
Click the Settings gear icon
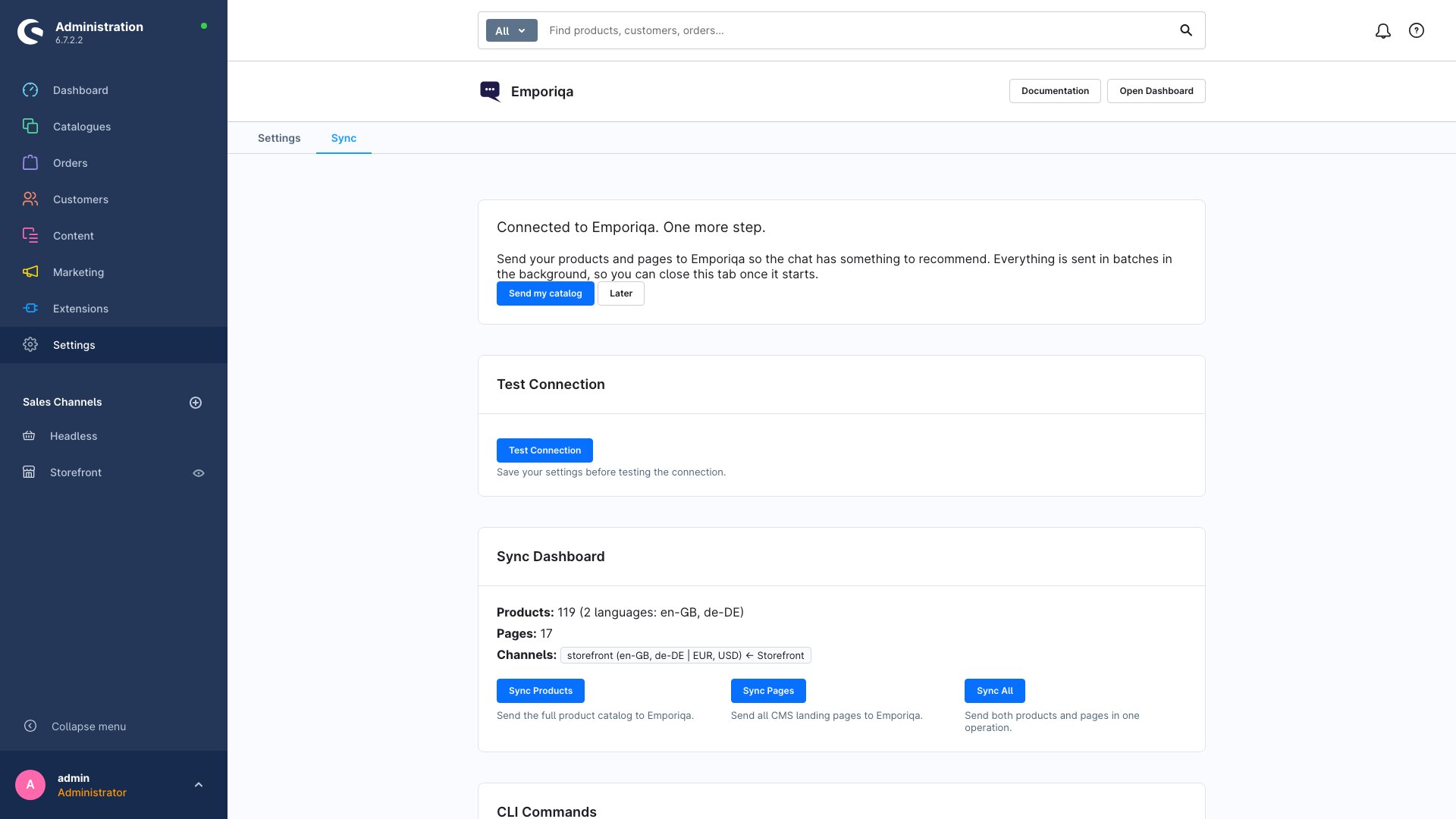click(x=30, y=345)
